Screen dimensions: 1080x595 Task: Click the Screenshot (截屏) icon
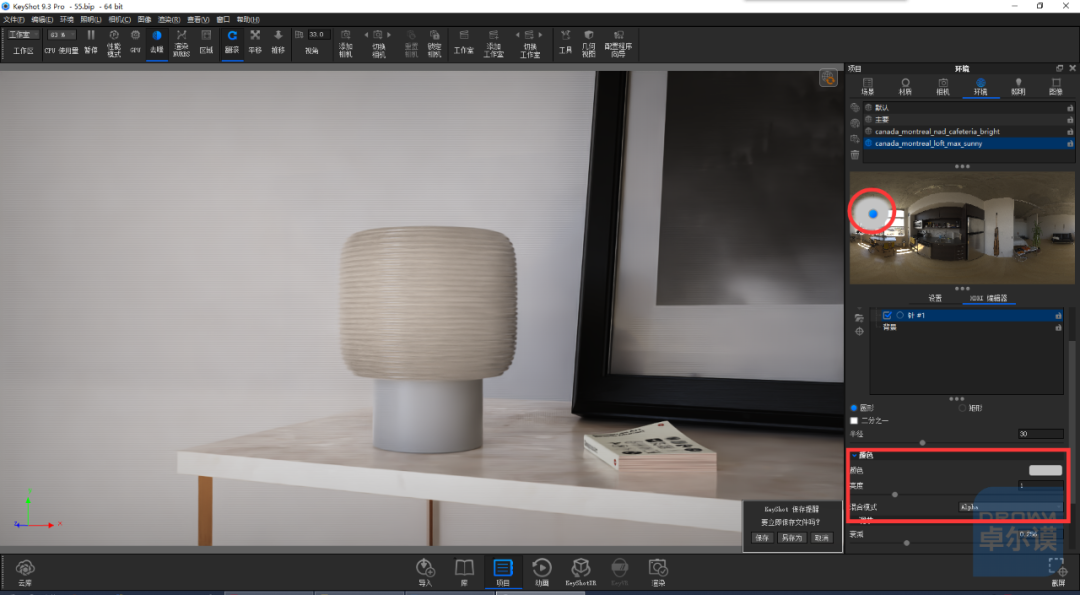1057,568
